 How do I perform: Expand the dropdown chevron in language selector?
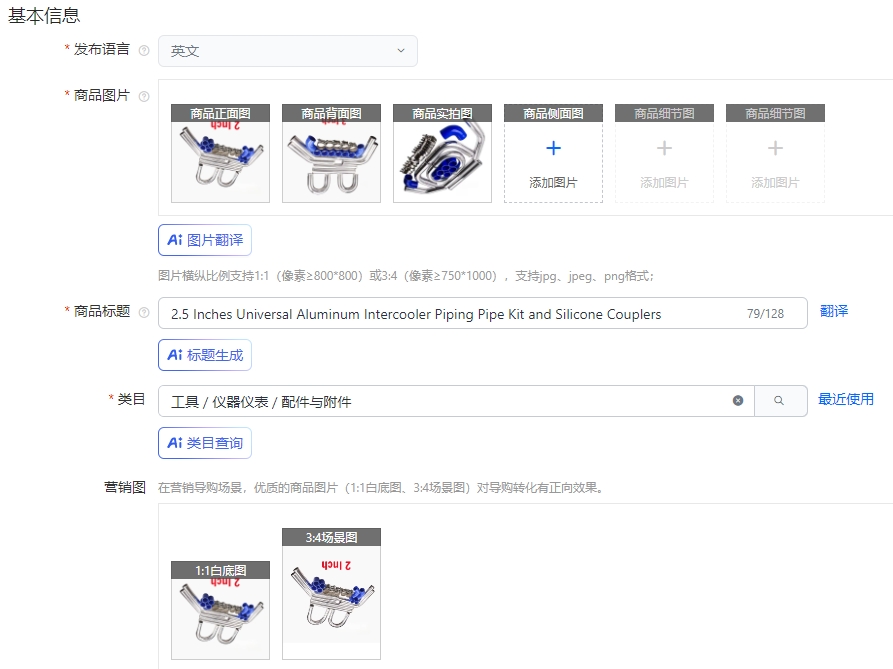(x=401, y=51)
